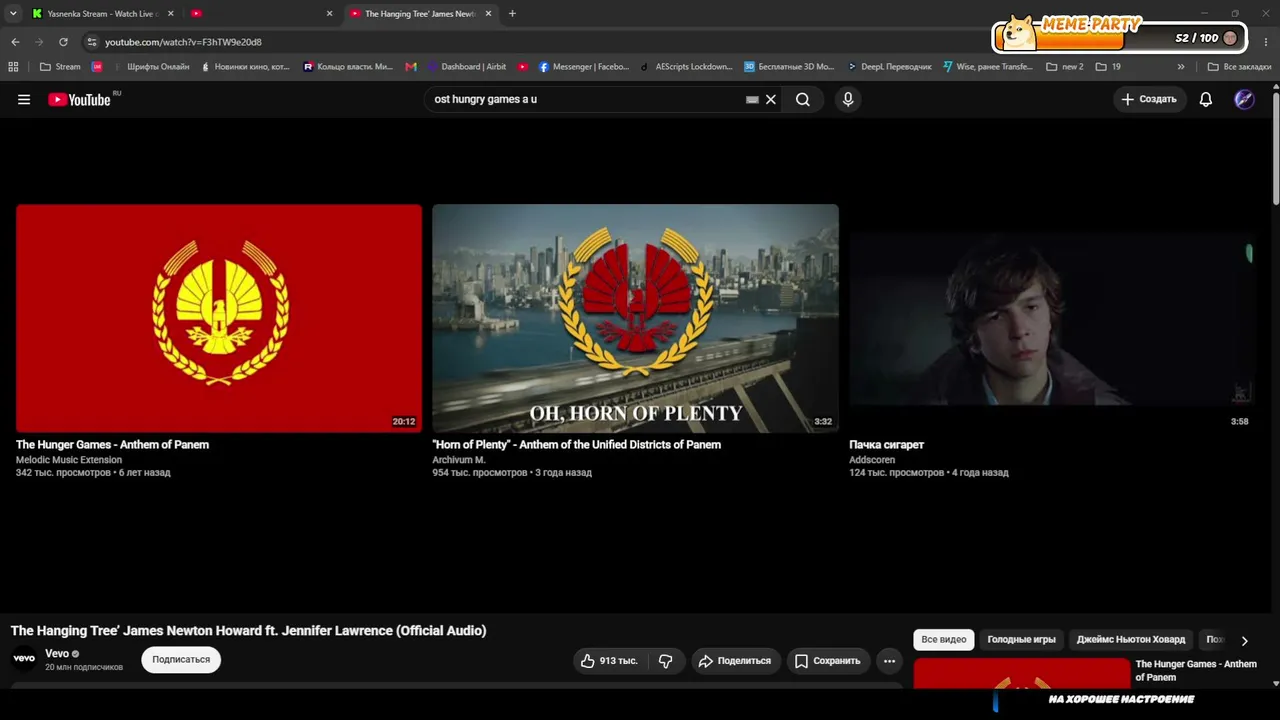Open the Vevo channel avatar
Screen dimensions: 1280x720
click(x=24, y=658)
